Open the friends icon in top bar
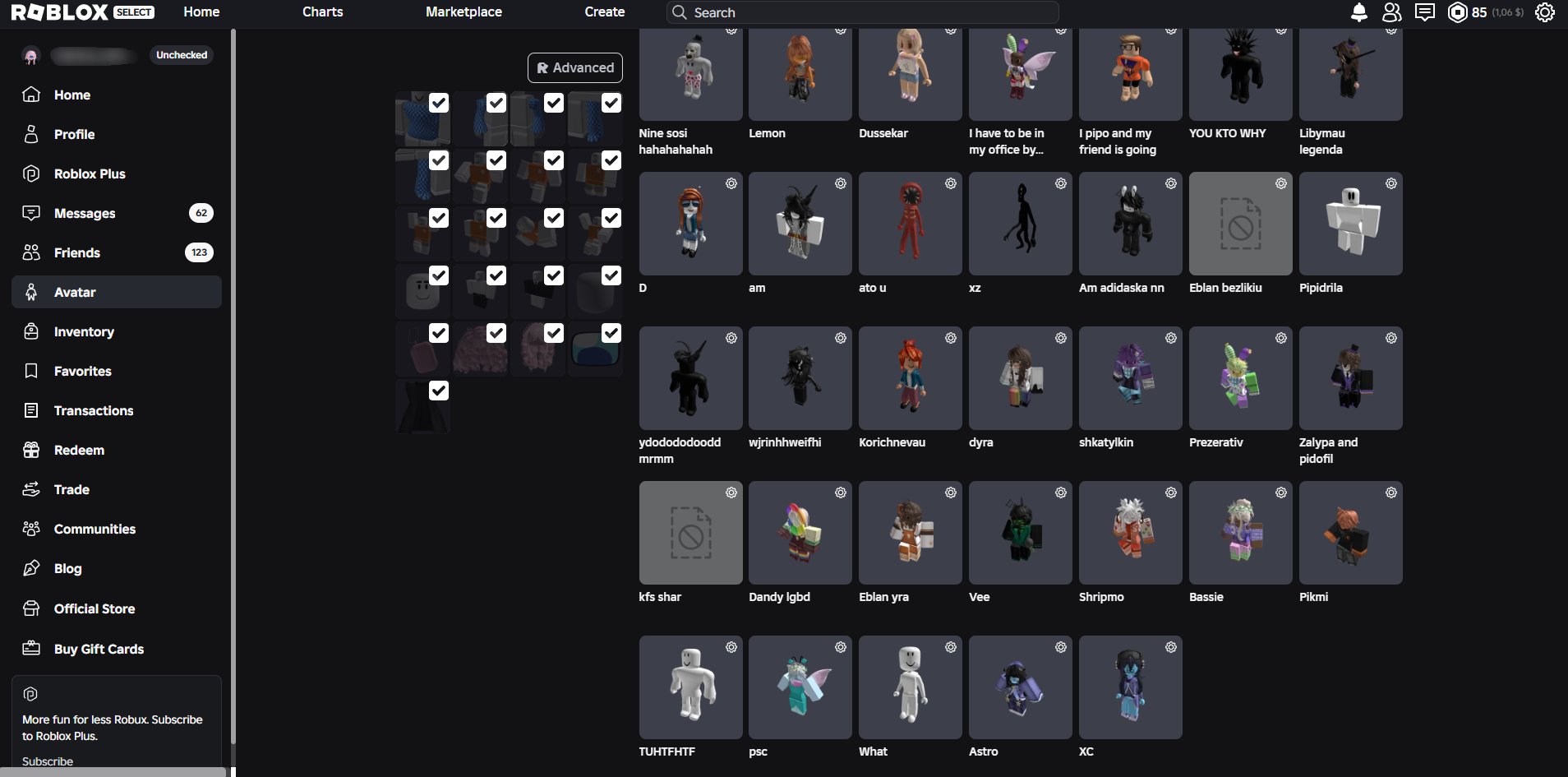Viewport: 1568px width, 777px height. (x=1392, y=12)
